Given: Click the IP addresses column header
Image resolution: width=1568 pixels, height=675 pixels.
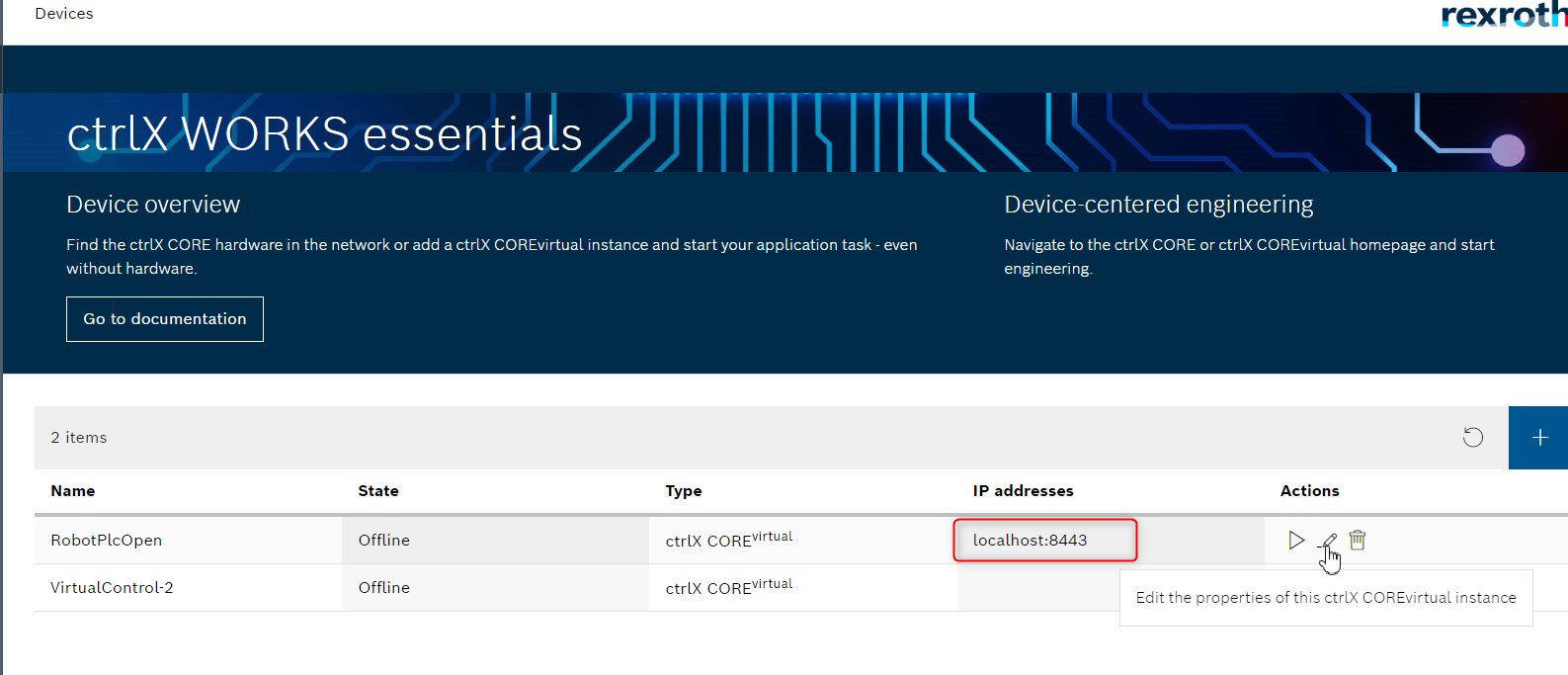Looking at the screenshot, I should (x=1023, y=490).
